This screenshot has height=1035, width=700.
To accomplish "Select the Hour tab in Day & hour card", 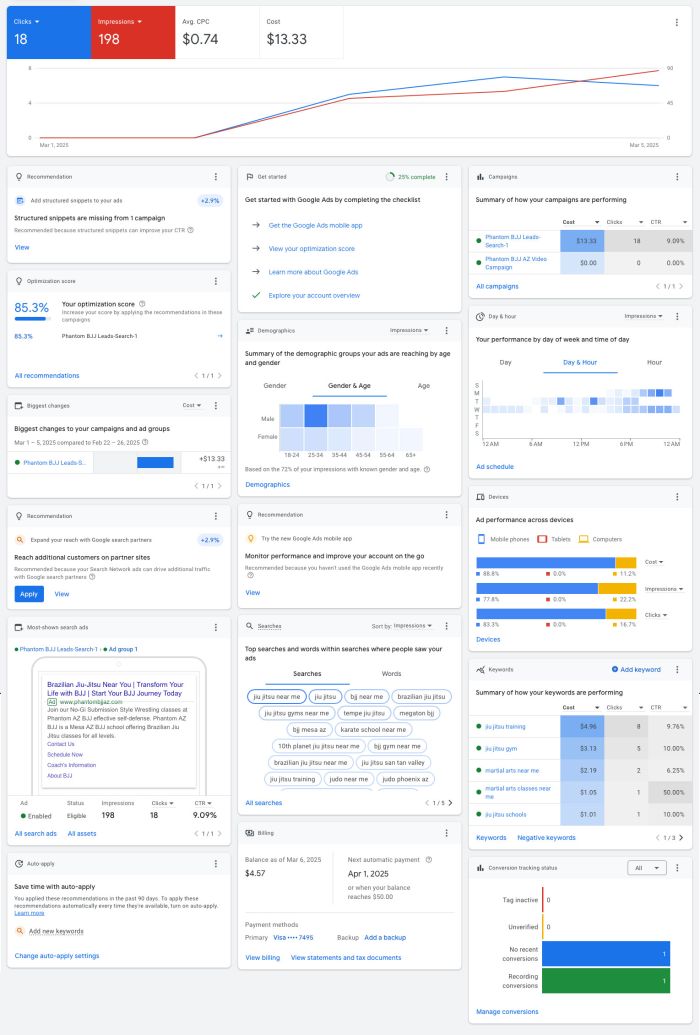I will (654, 362).
